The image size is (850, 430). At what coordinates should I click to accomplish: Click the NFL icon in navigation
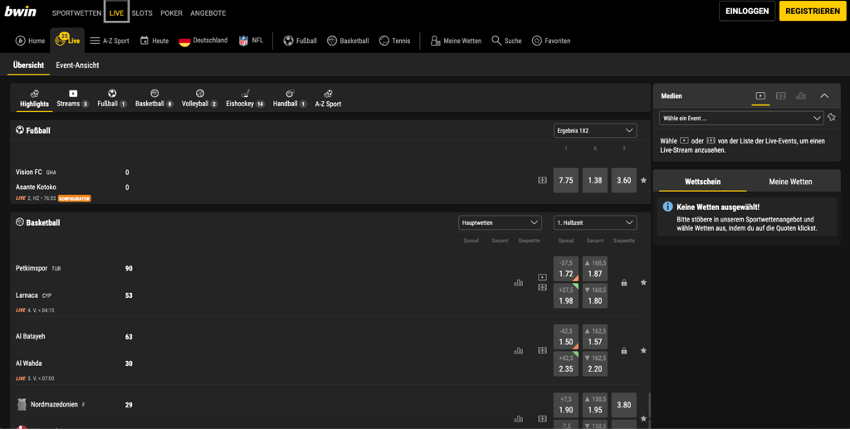244,41
